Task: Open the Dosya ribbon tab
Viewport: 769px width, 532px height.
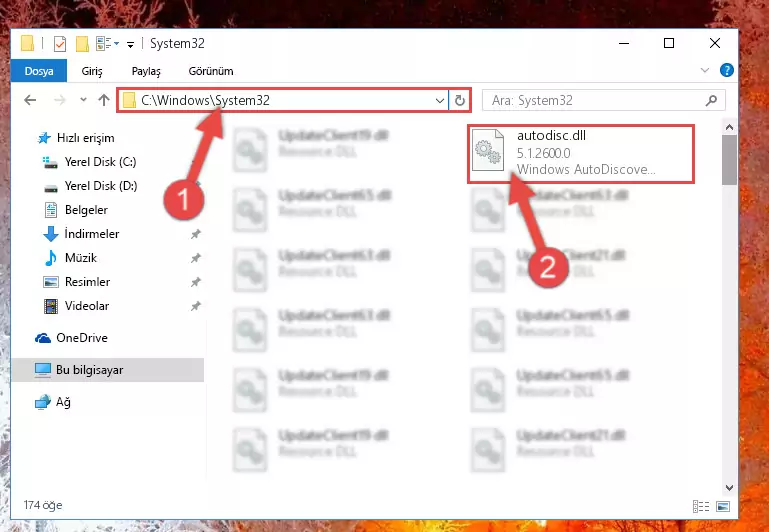Action: (x=39, y=71)
